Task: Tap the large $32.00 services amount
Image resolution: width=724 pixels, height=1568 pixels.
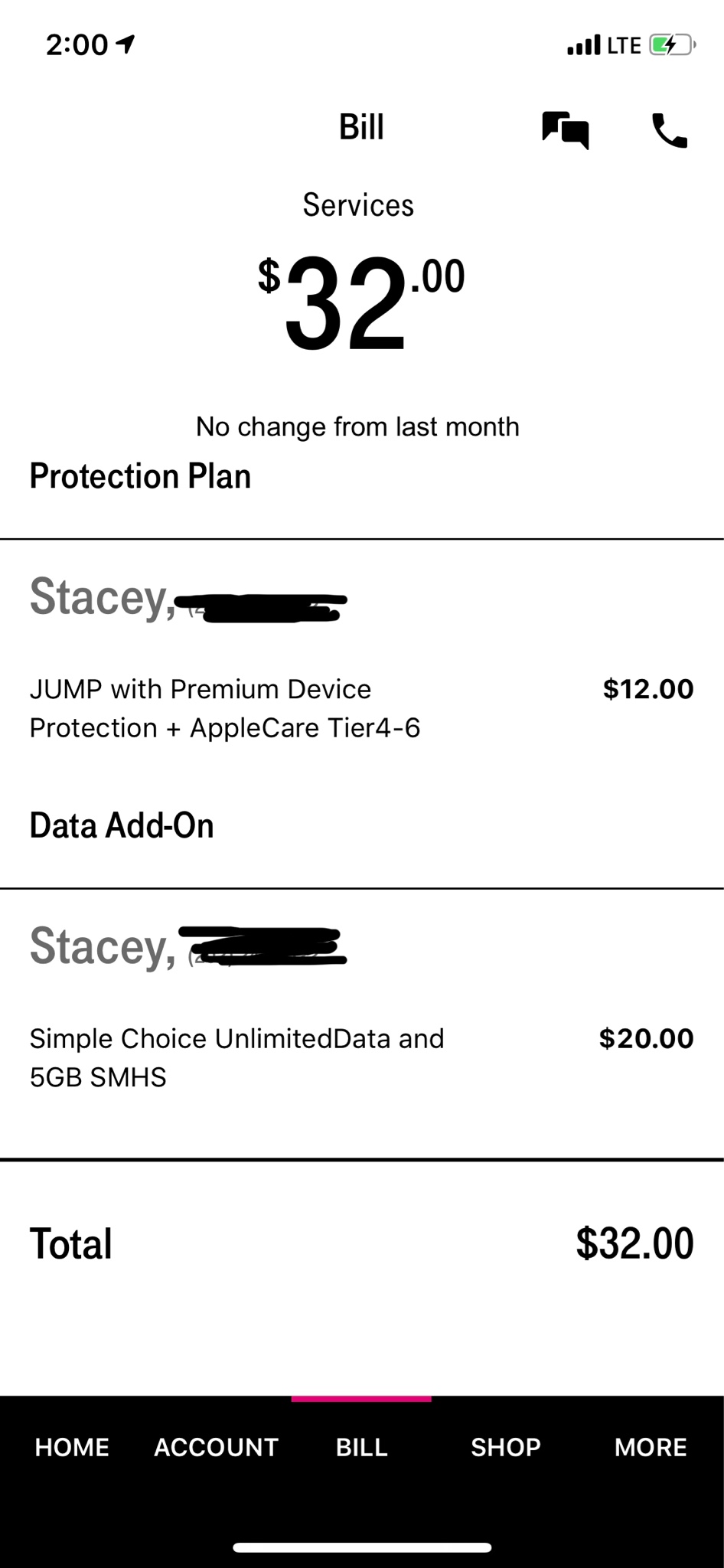Action: coord(361,302)
